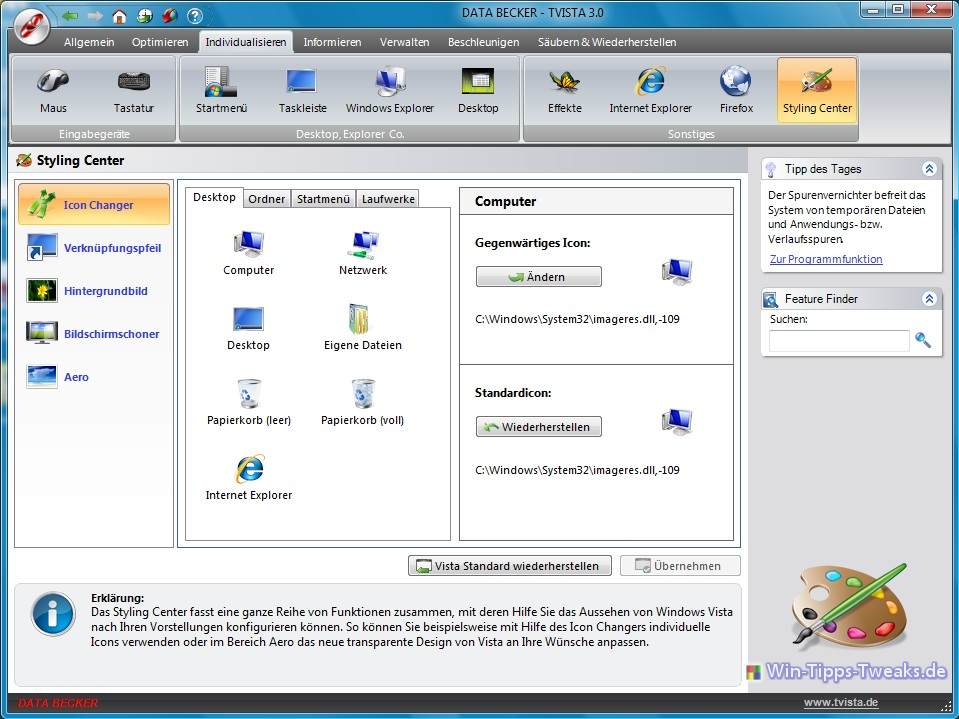
Task: Collapse the Tipp des Tages panel
Action: (x=929, y=169)
